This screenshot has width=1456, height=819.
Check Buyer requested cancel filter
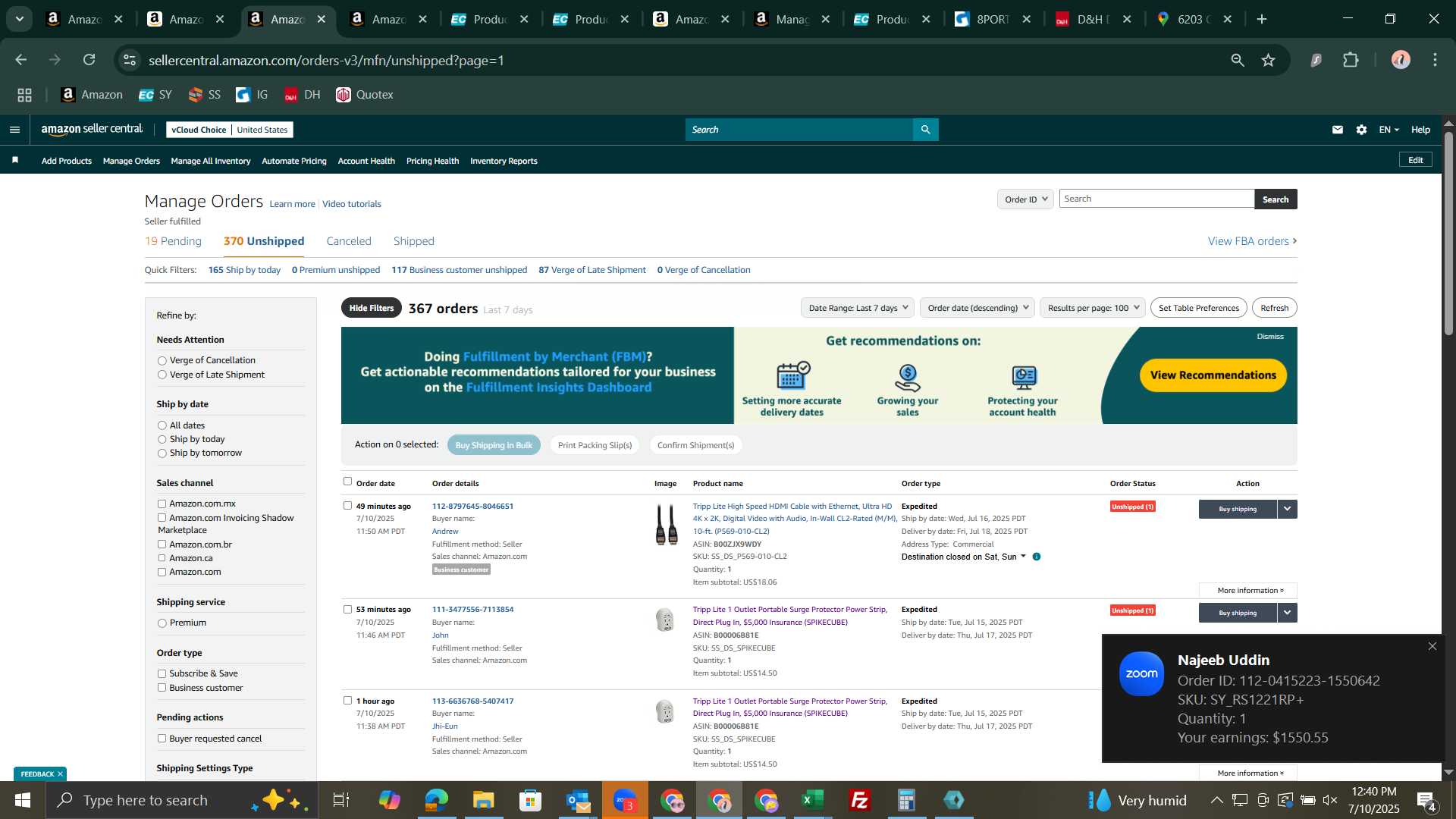point(162,739)
